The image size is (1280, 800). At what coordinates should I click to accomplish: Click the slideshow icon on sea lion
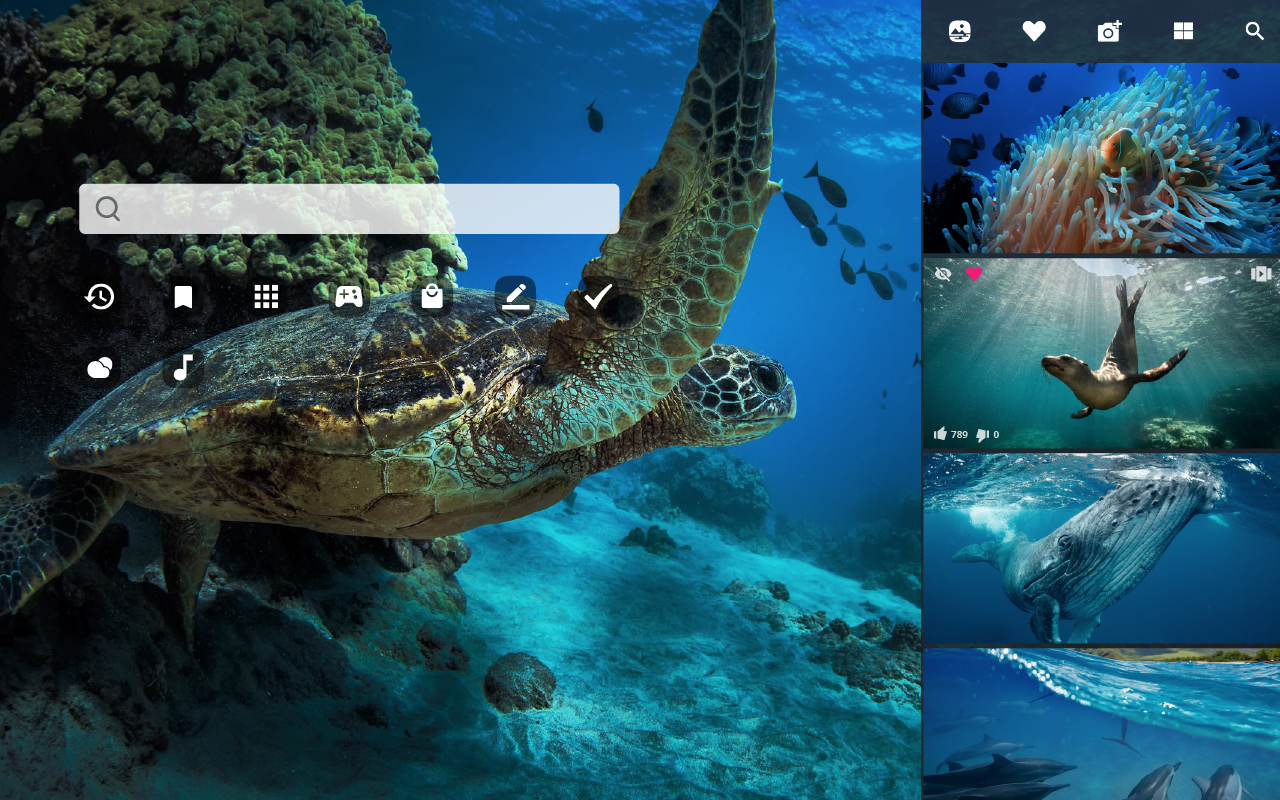click(1261, 273)
